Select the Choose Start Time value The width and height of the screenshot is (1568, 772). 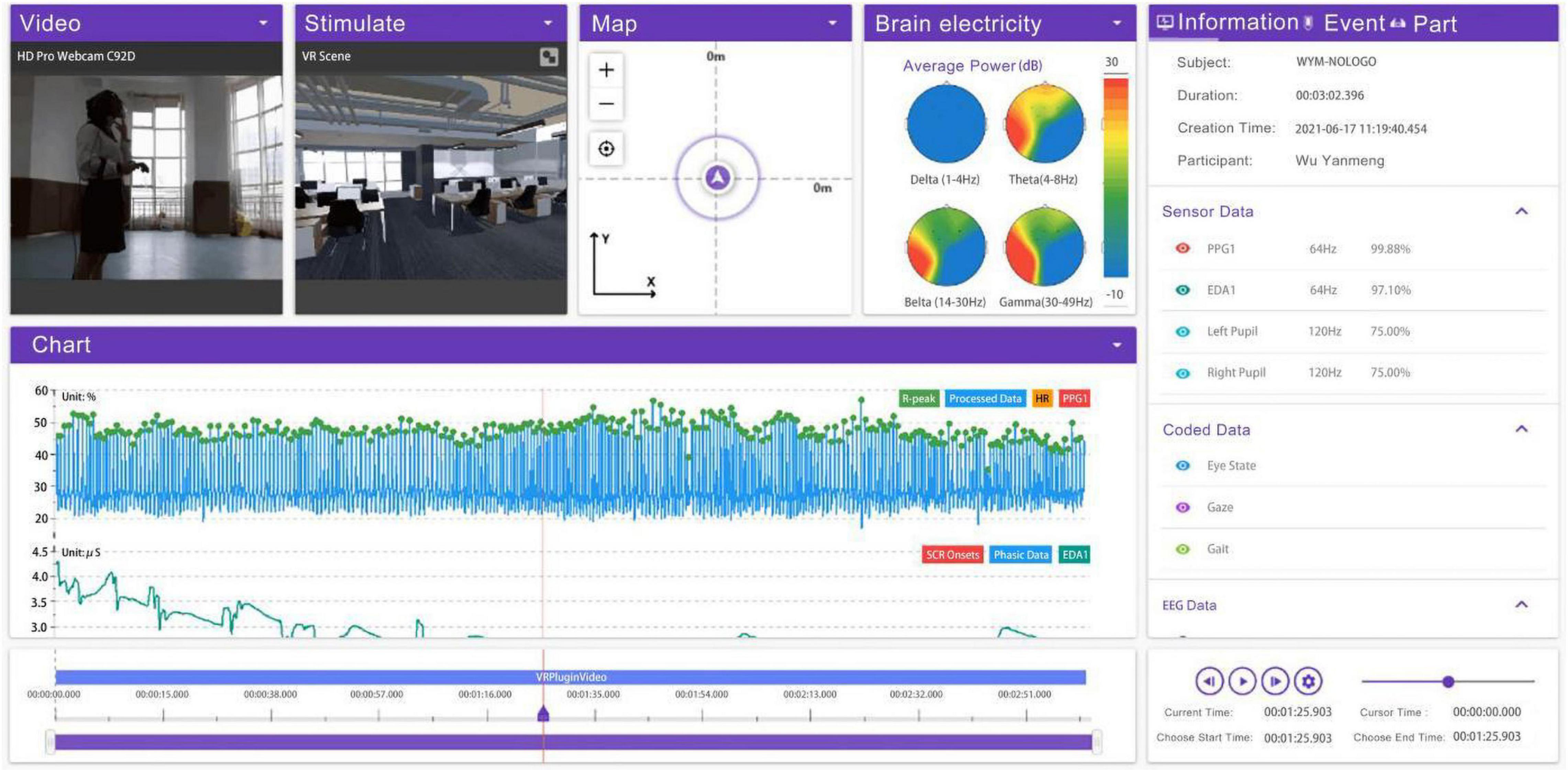click(1298, 738)
